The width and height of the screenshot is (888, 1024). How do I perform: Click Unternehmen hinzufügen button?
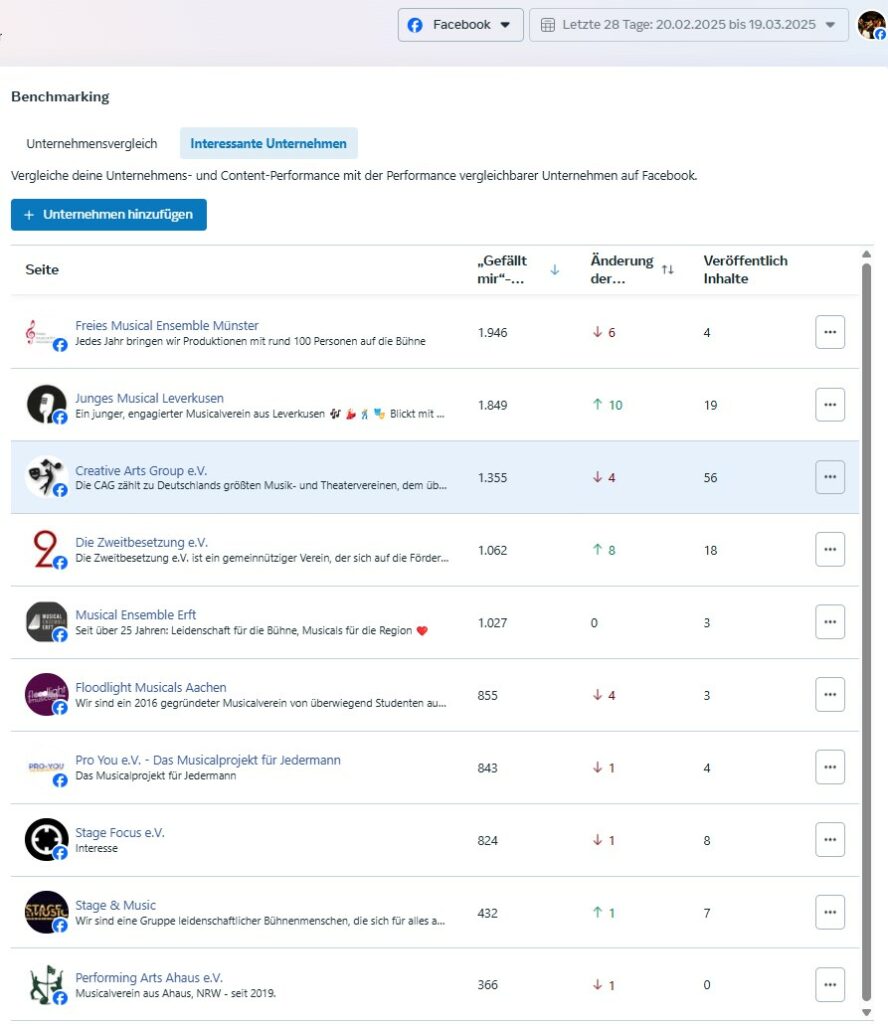[x=109, y=214]
